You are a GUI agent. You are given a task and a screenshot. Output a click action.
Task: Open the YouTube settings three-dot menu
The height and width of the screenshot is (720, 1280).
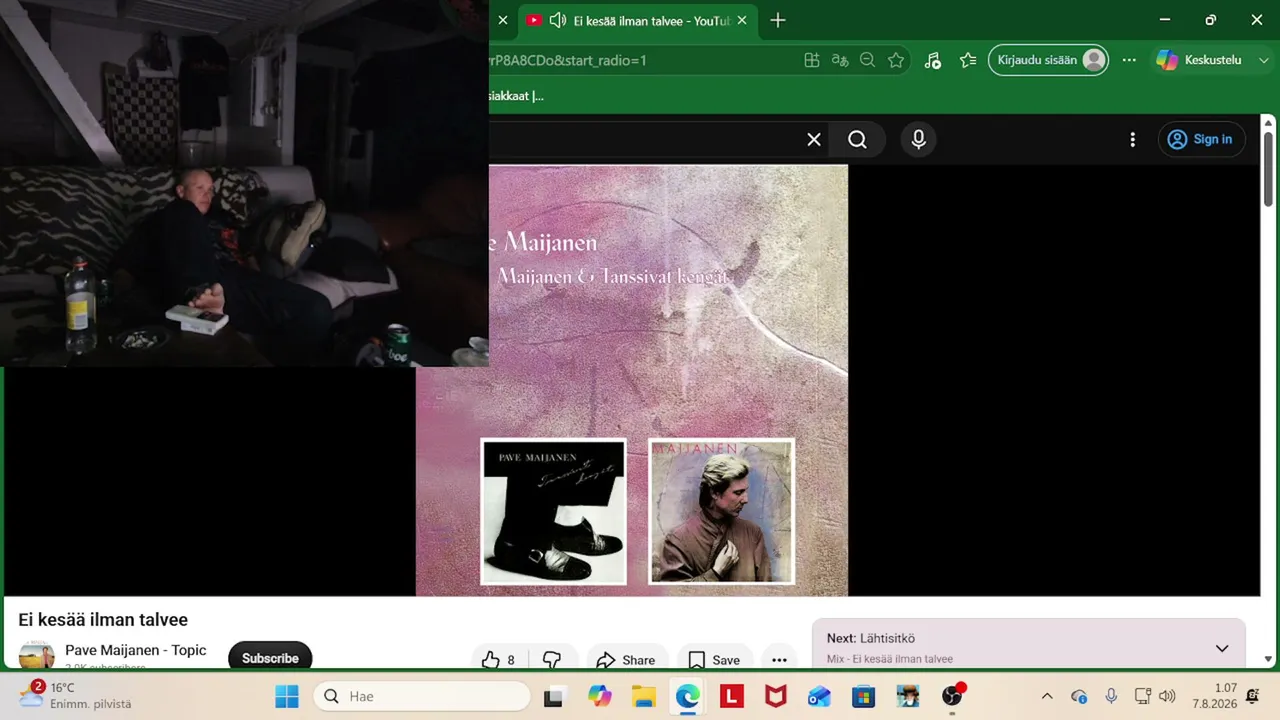pyautogui.click(x=1132, y=140)
